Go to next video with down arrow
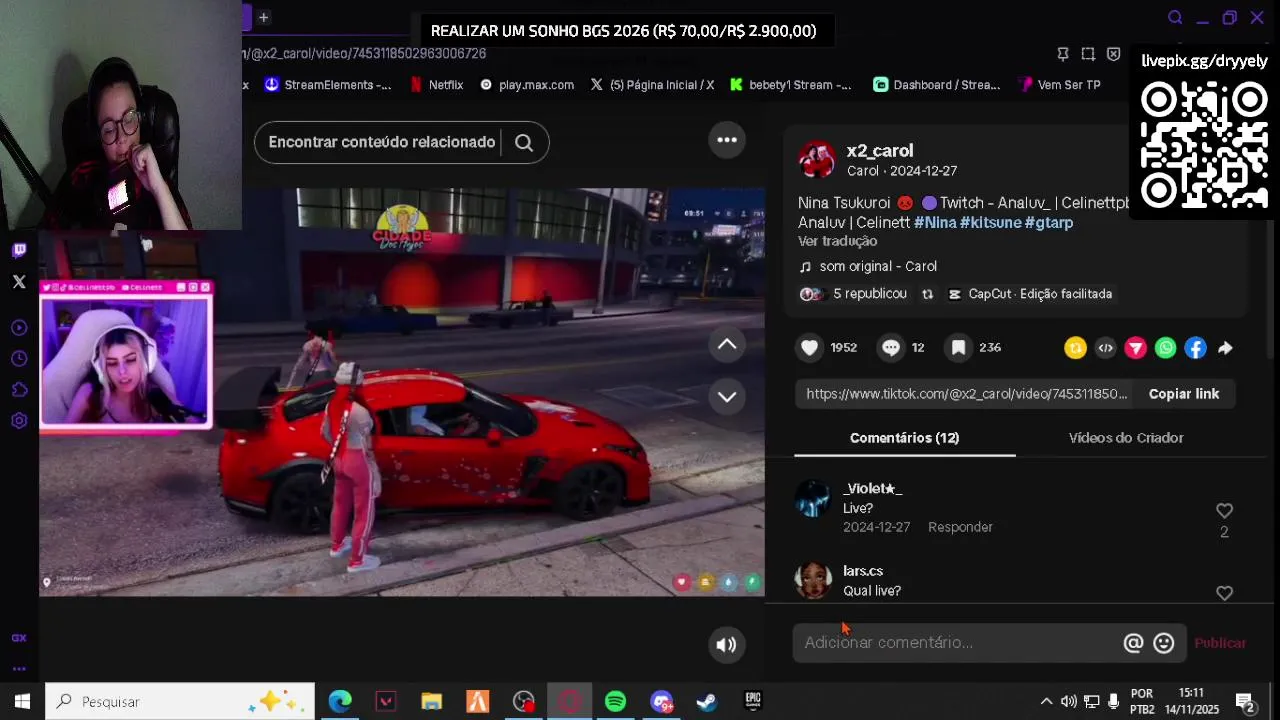1280x720 pixels. pyautogui.click(x=727, y=397)
